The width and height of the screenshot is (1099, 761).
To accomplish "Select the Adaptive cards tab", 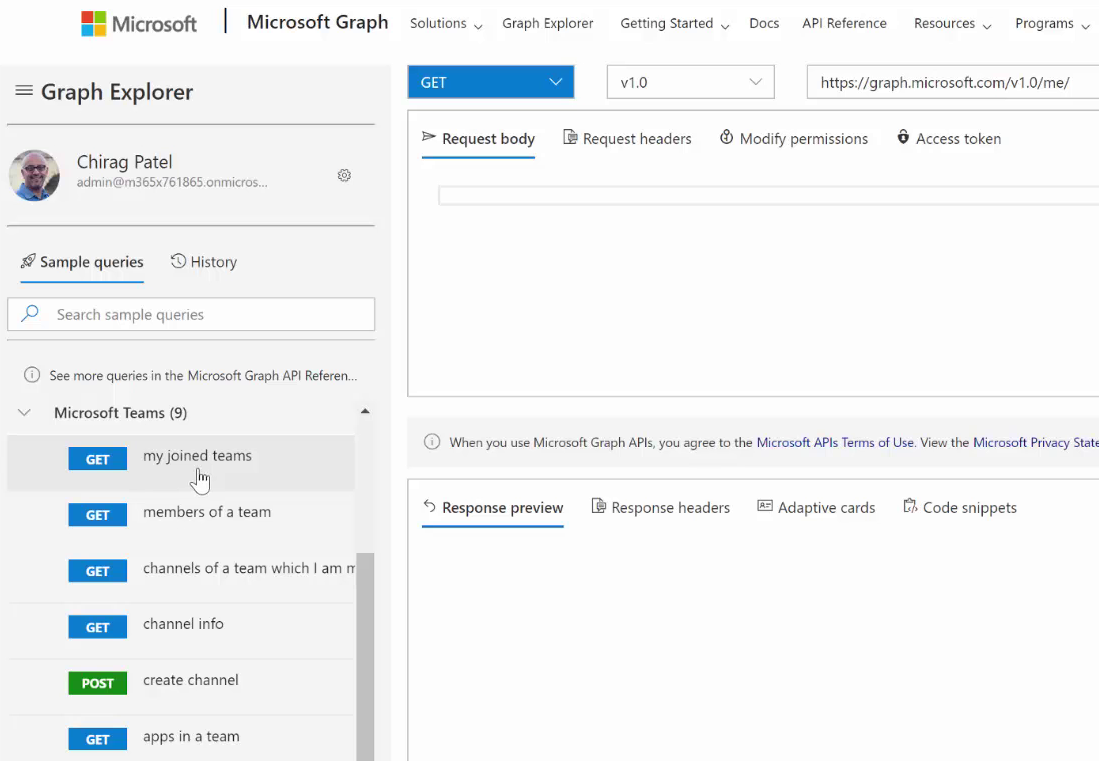I will click(817, 507).
